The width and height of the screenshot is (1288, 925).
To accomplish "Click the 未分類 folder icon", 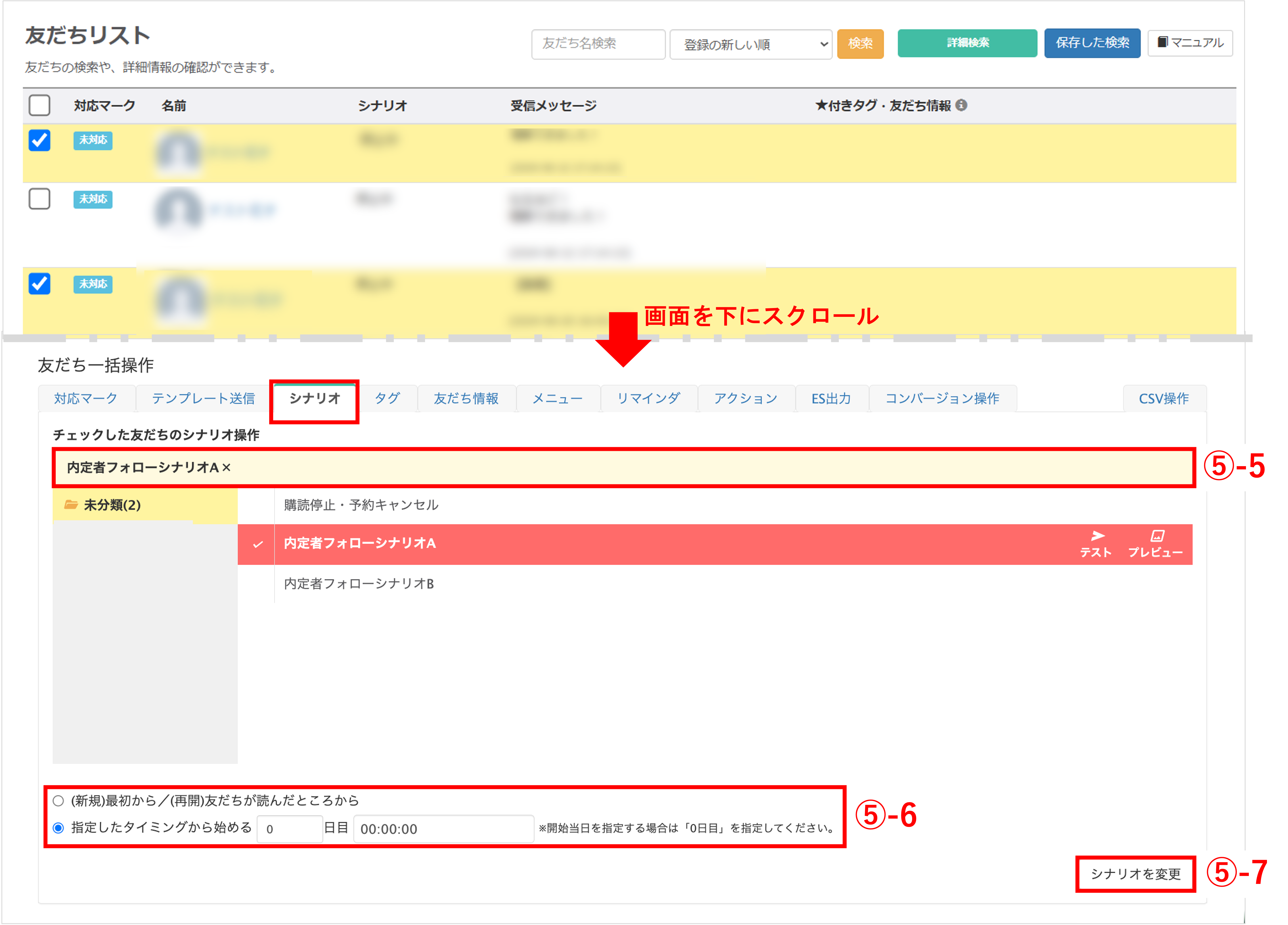I will click(71, 505).
